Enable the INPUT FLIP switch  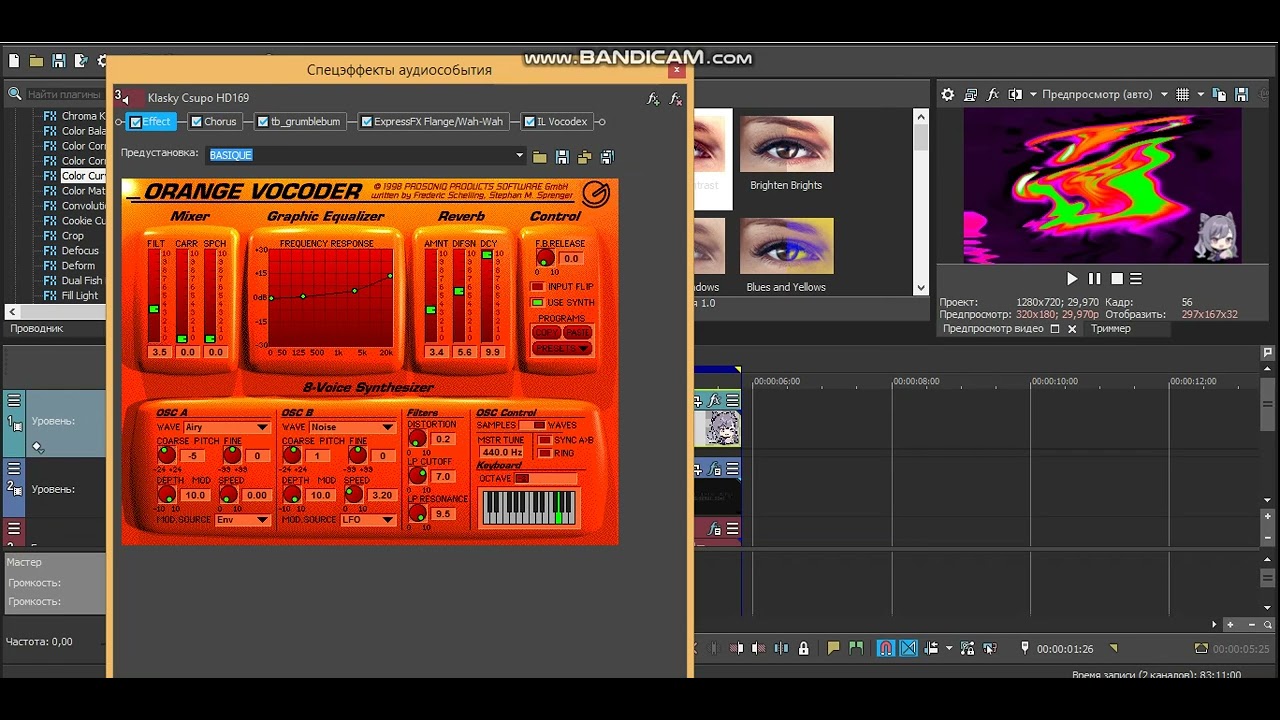[x=537, y=287]
